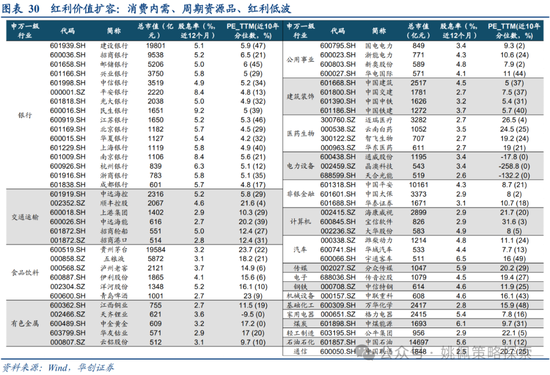550x375 pixels.
Task: Click stock code 601390.SH
Action: (338, 101)
